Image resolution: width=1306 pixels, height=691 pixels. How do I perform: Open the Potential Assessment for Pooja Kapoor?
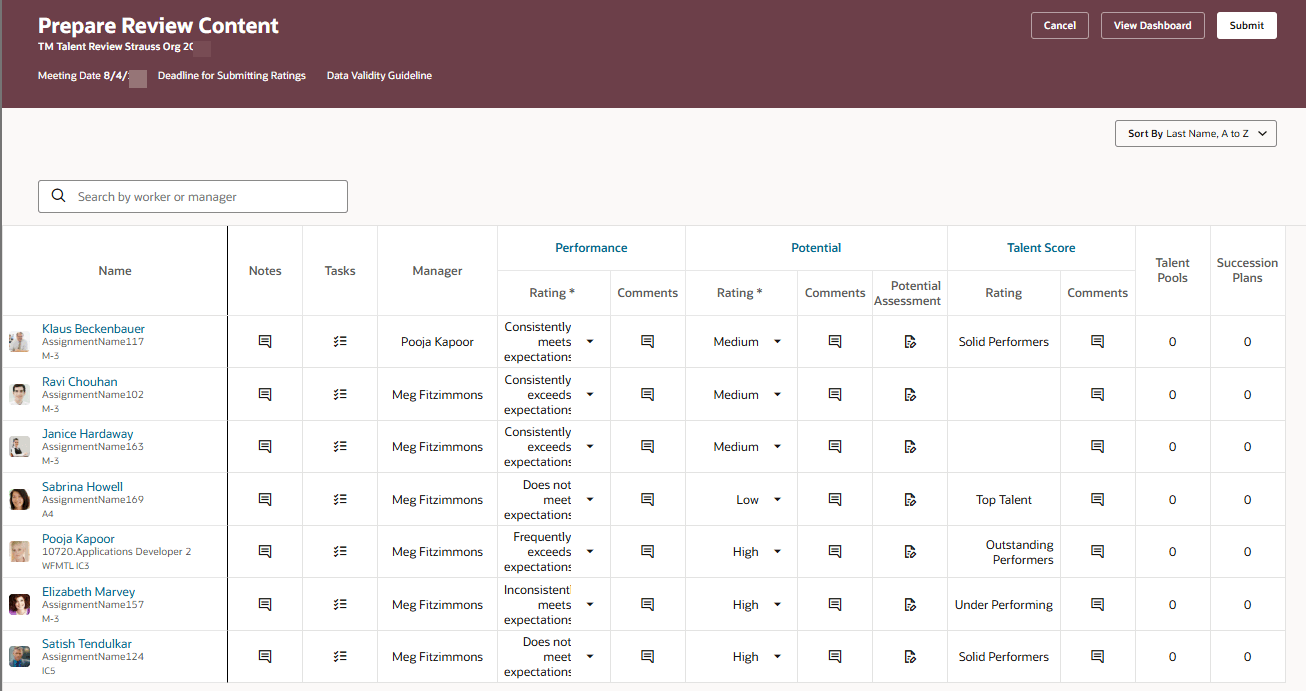(x=910, y=551)
